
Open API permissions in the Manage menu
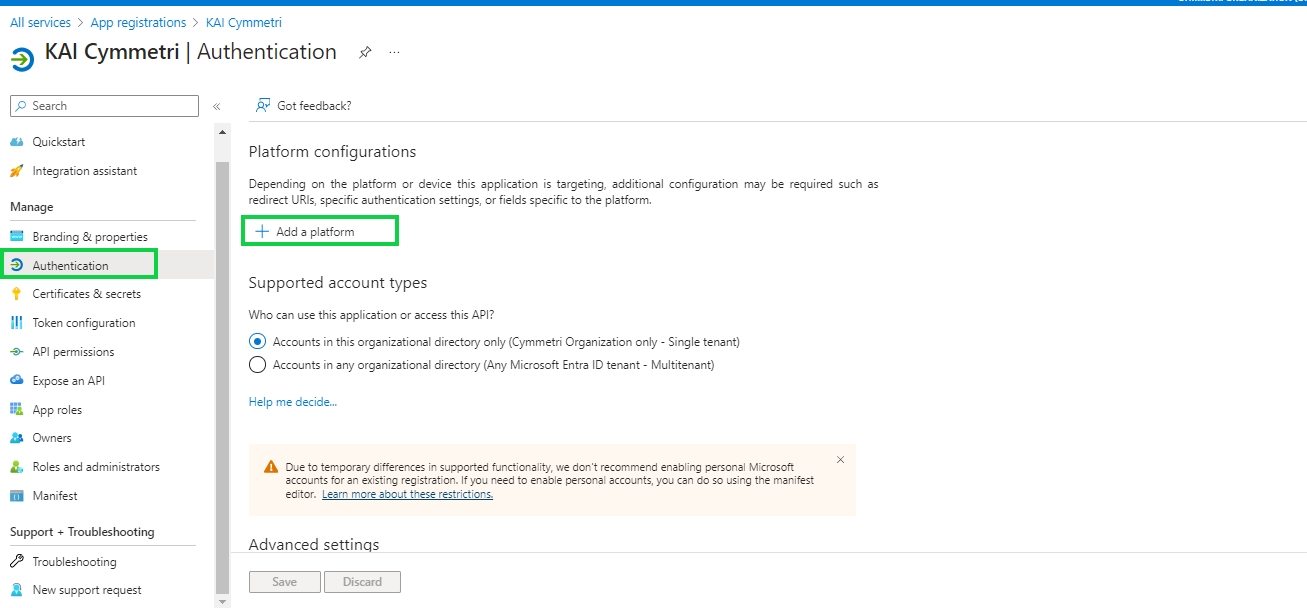73,352
